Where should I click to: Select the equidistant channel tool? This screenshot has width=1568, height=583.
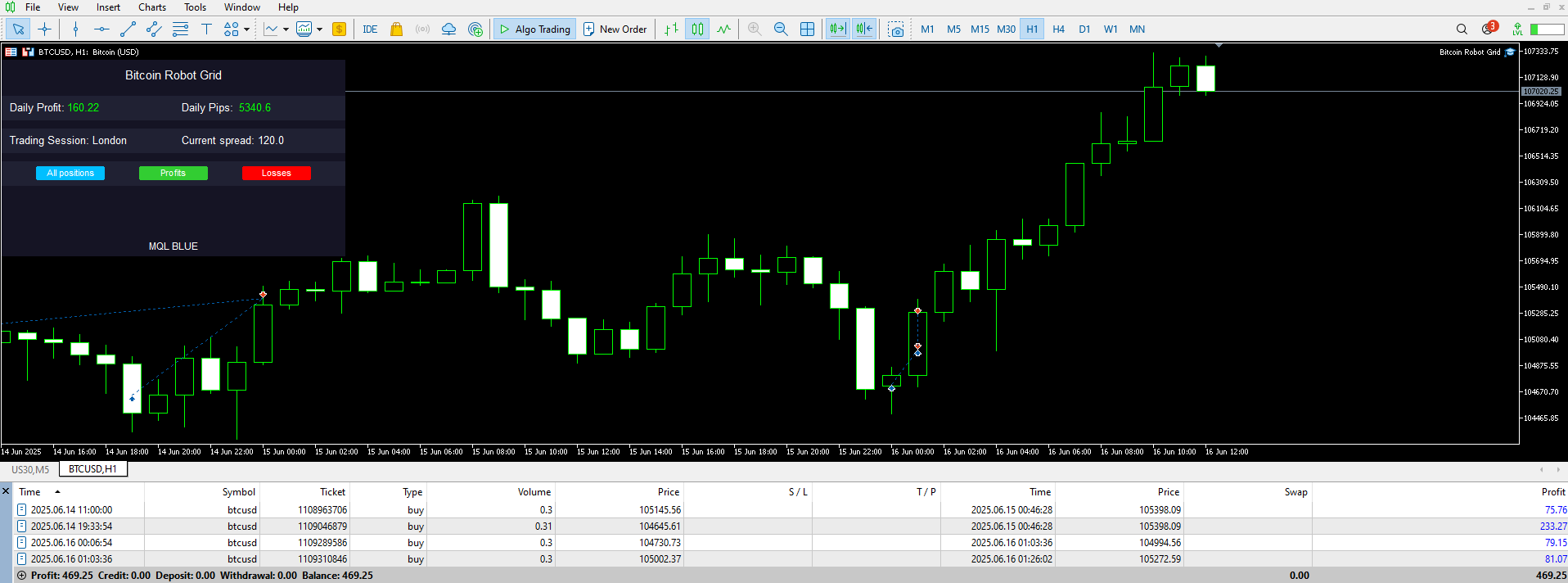point(154,29)
